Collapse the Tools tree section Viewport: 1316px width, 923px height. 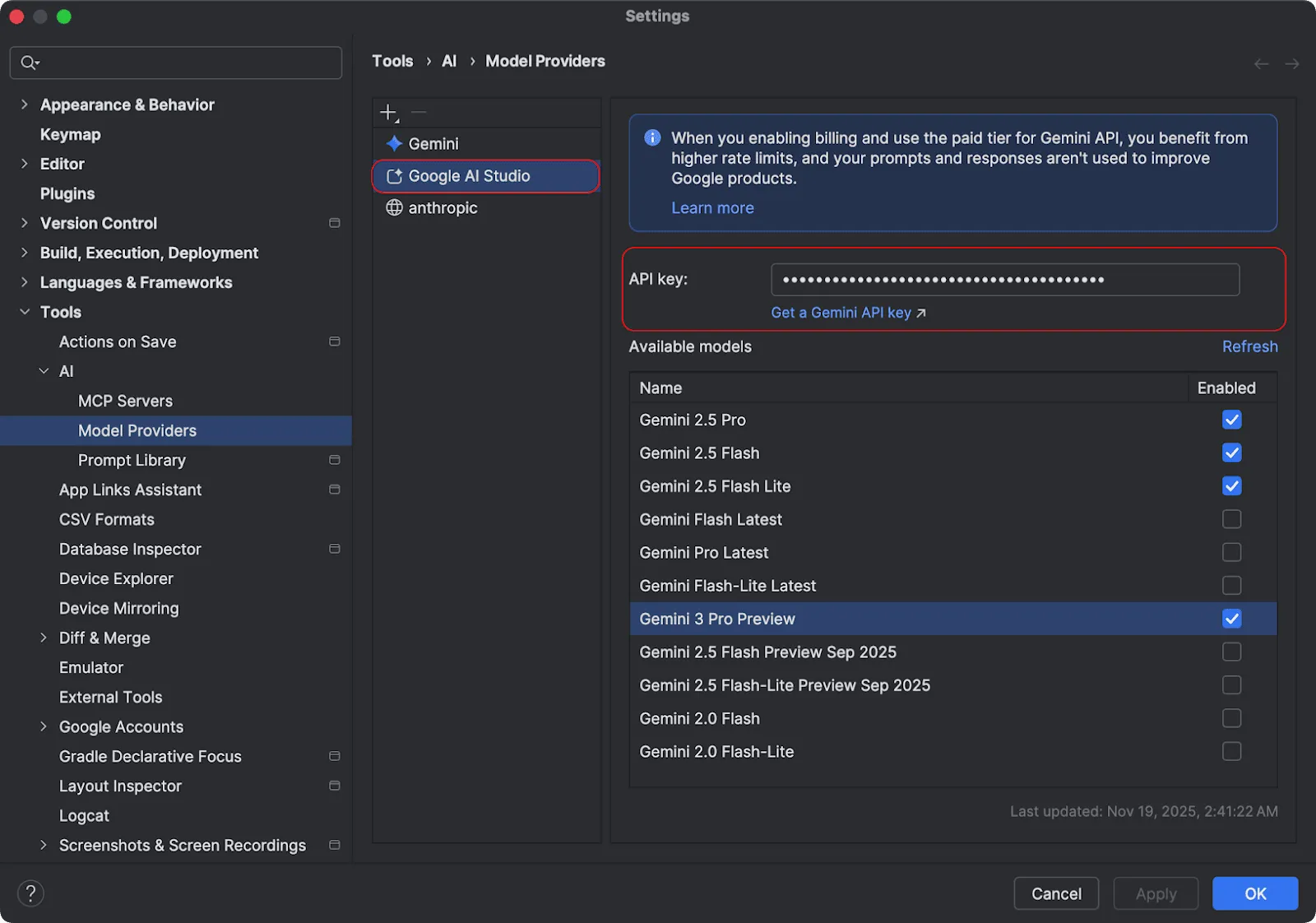tap(25, 313)
